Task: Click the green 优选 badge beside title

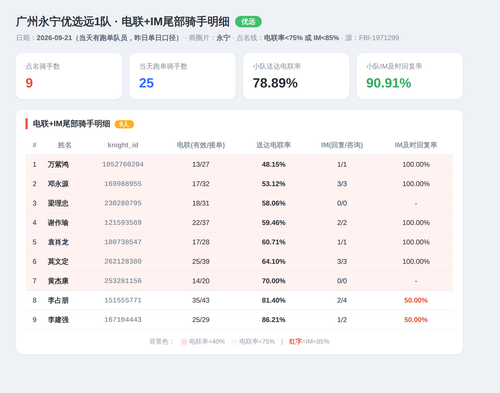Action: [x=248, y=22]
